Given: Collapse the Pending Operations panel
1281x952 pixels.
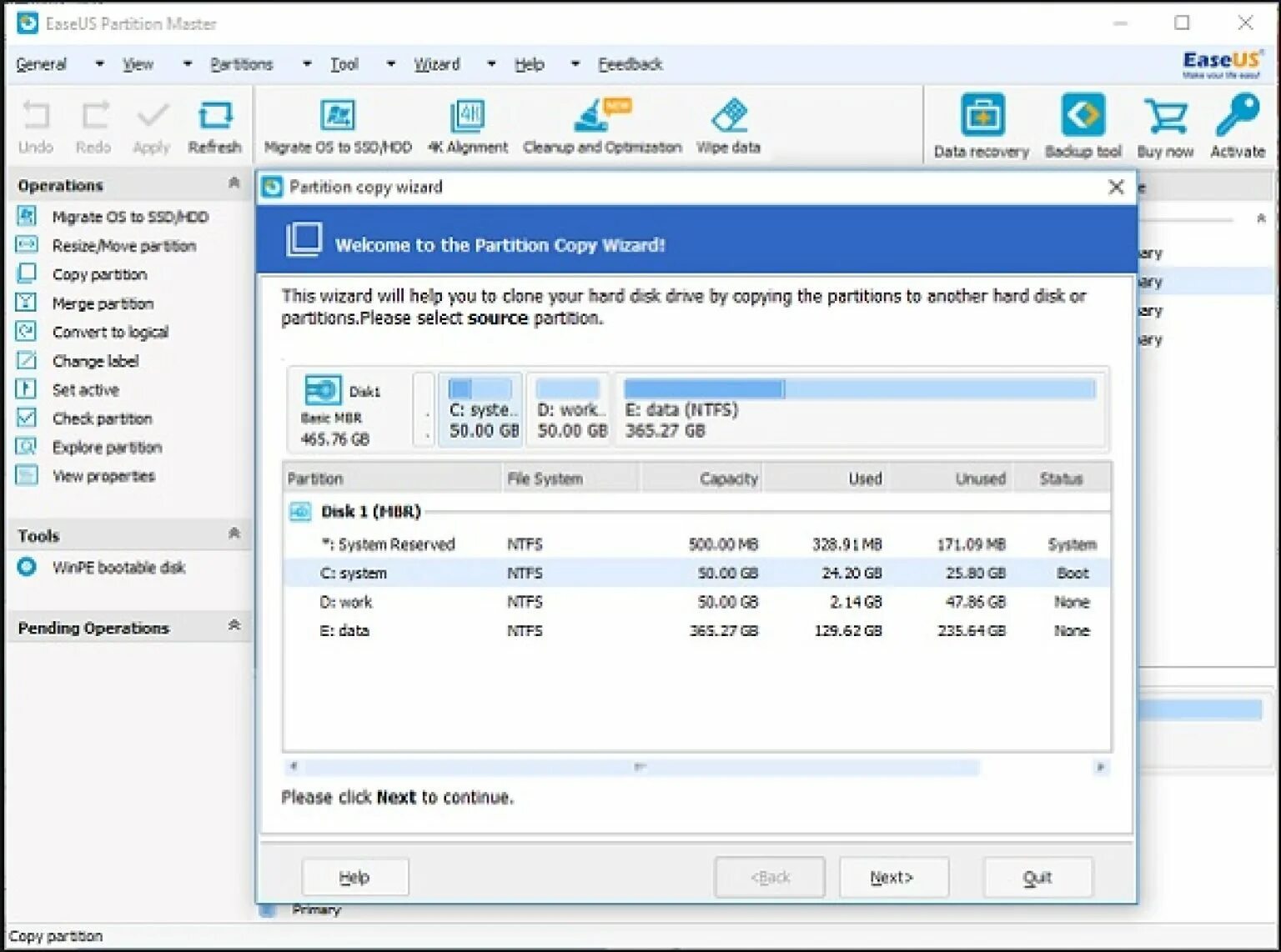Looking at the screenshot, I should pos(234,625).
